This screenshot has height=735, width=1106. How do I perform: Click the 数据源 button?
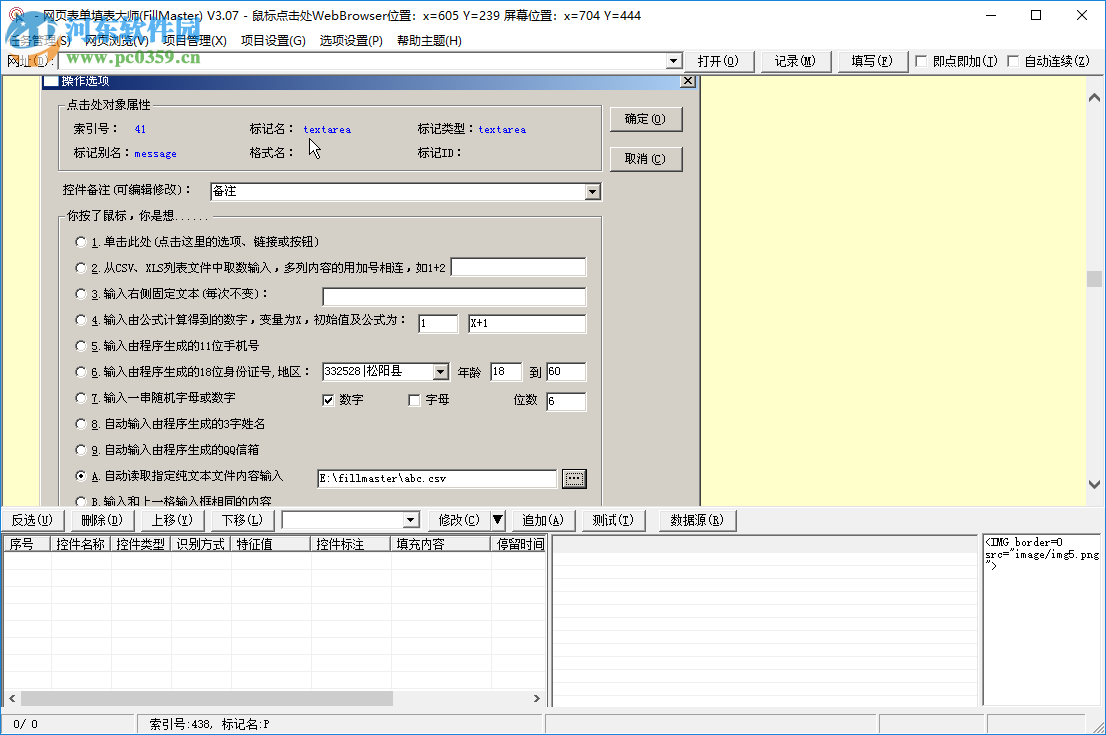695,520
